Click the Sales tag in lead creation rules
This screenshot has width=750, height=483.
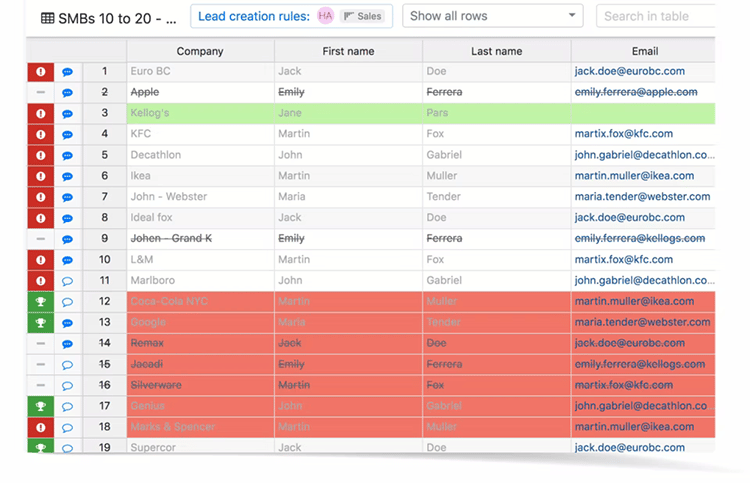pyautogui.click(x=362, y=16)
